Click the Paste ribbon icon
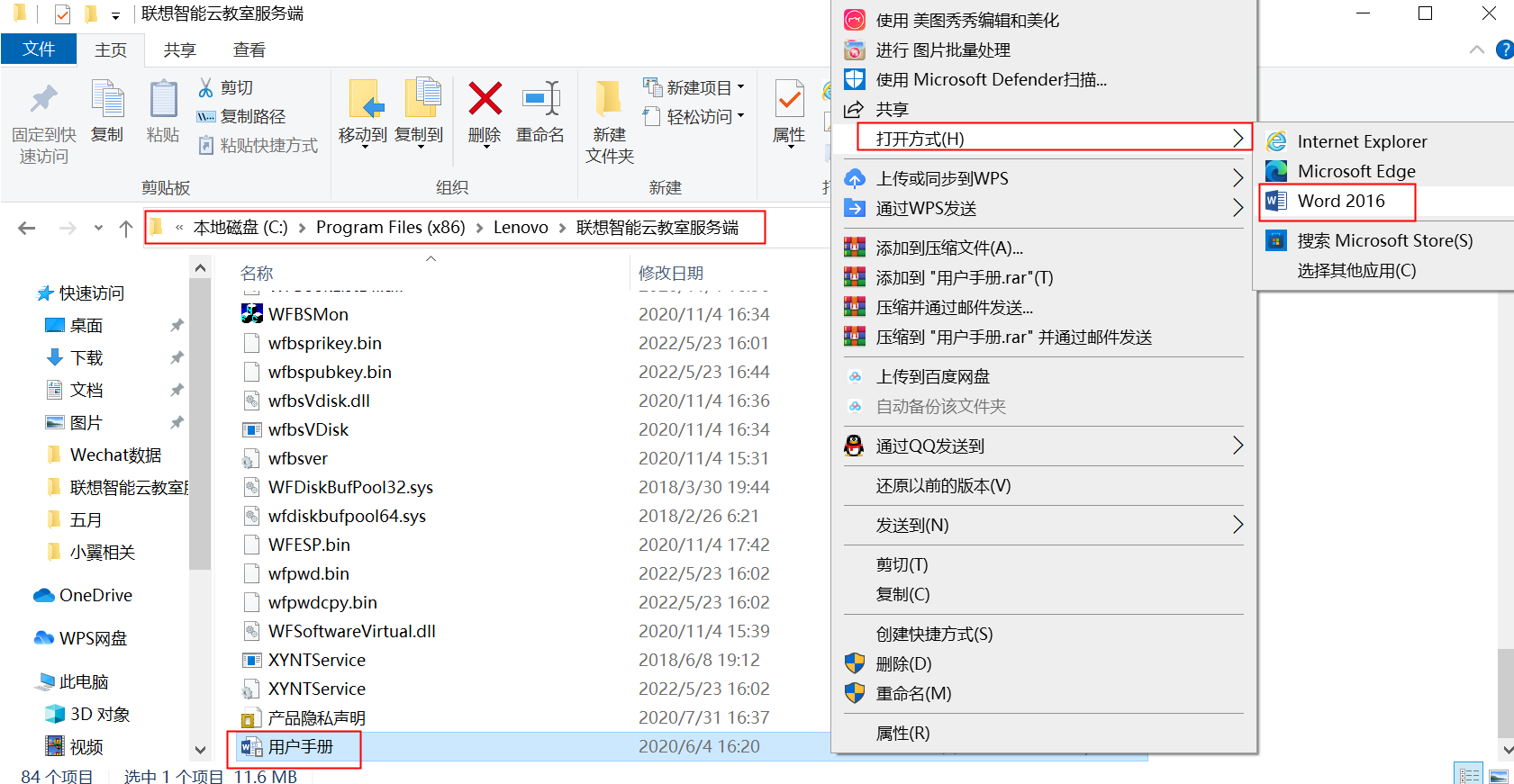Screen dimensions: 1514x784 [163, 98]
